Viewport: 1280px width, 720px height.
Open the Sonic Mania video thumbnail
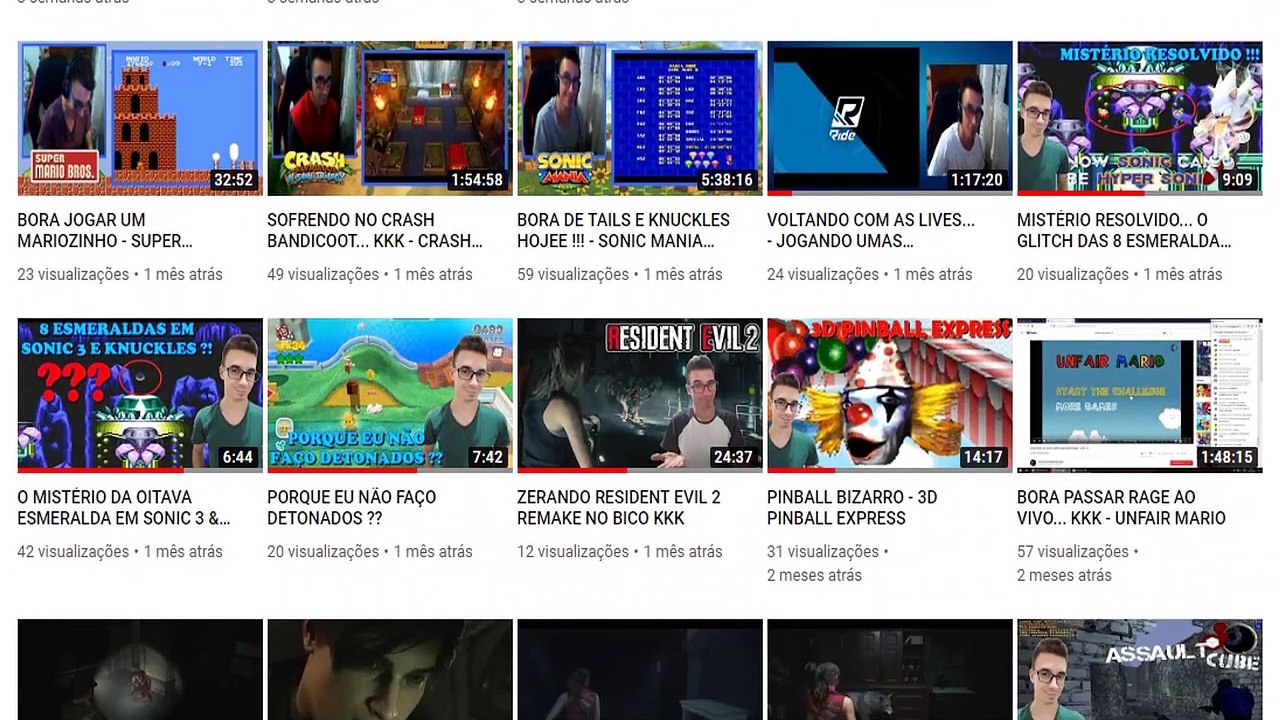640,118
